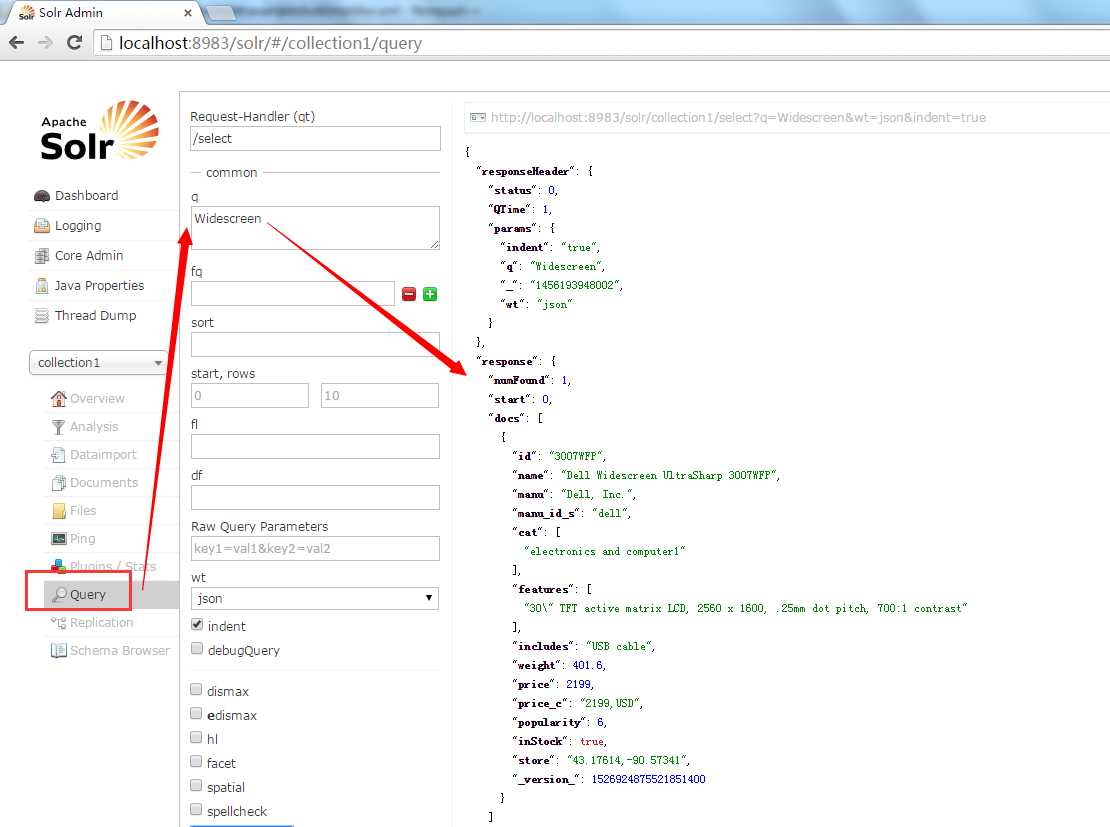Click the request URL link icon

479,118
